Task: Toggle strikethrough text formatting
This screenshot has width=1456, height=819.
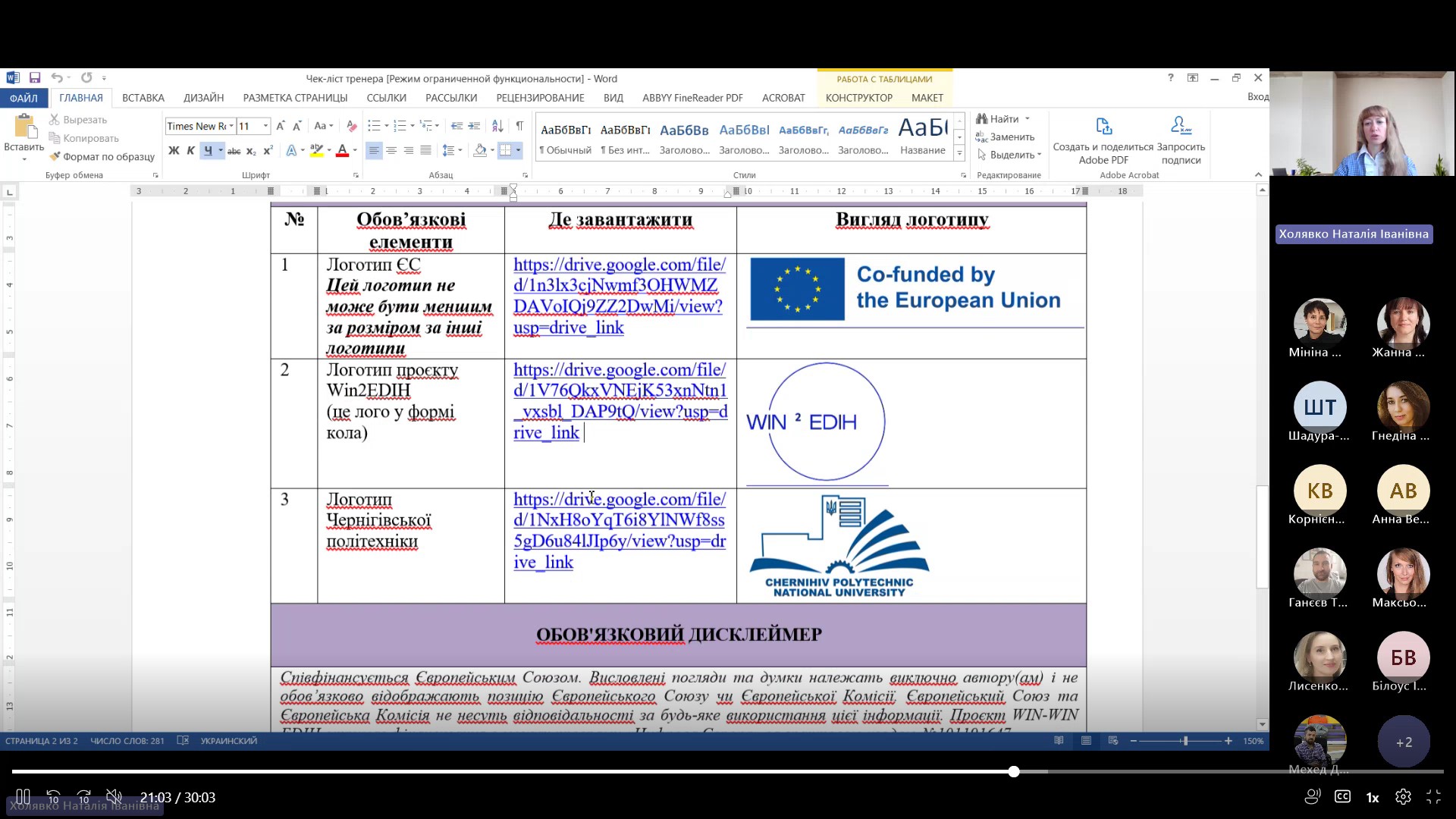Action: 234,151
